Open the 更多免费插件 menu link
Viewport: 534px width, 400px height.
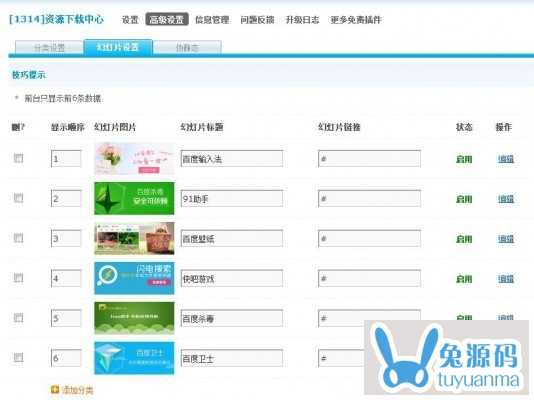[x=356, y=20]
